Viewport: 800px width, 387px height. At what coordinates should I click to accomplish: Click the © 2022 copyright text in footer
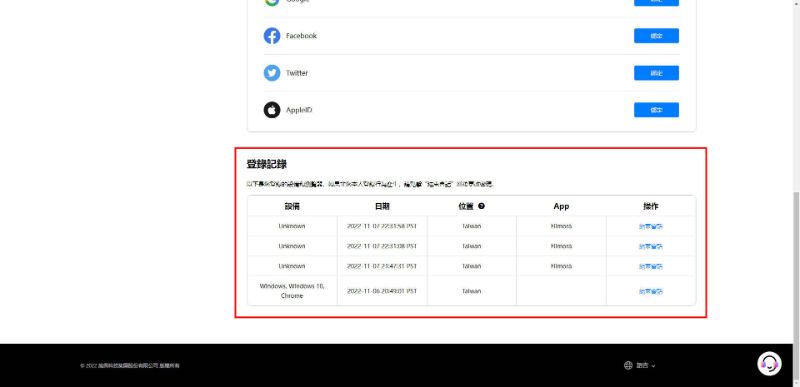pos(130,366)
